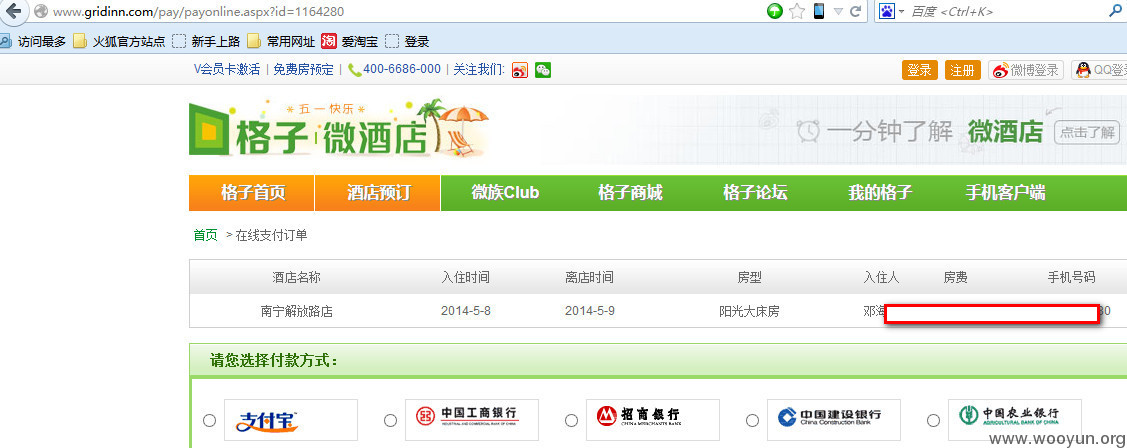This screenshot has height=448, width=1127.
Task: Log in with the QQ login button
Action: coord(1099,70)
